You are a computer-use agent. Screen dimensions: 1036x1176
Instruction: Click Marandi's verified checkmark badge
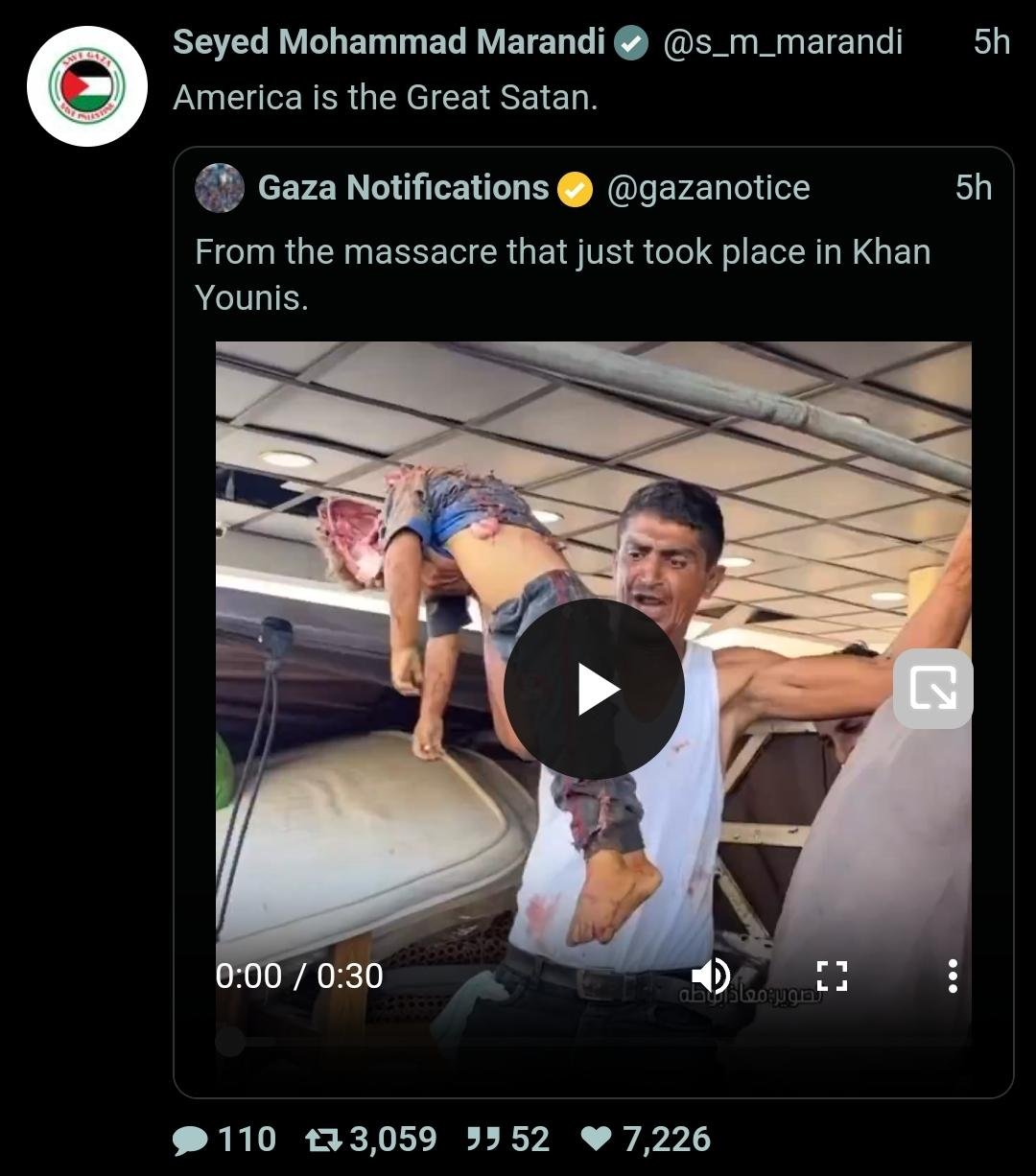pos(631,43)
